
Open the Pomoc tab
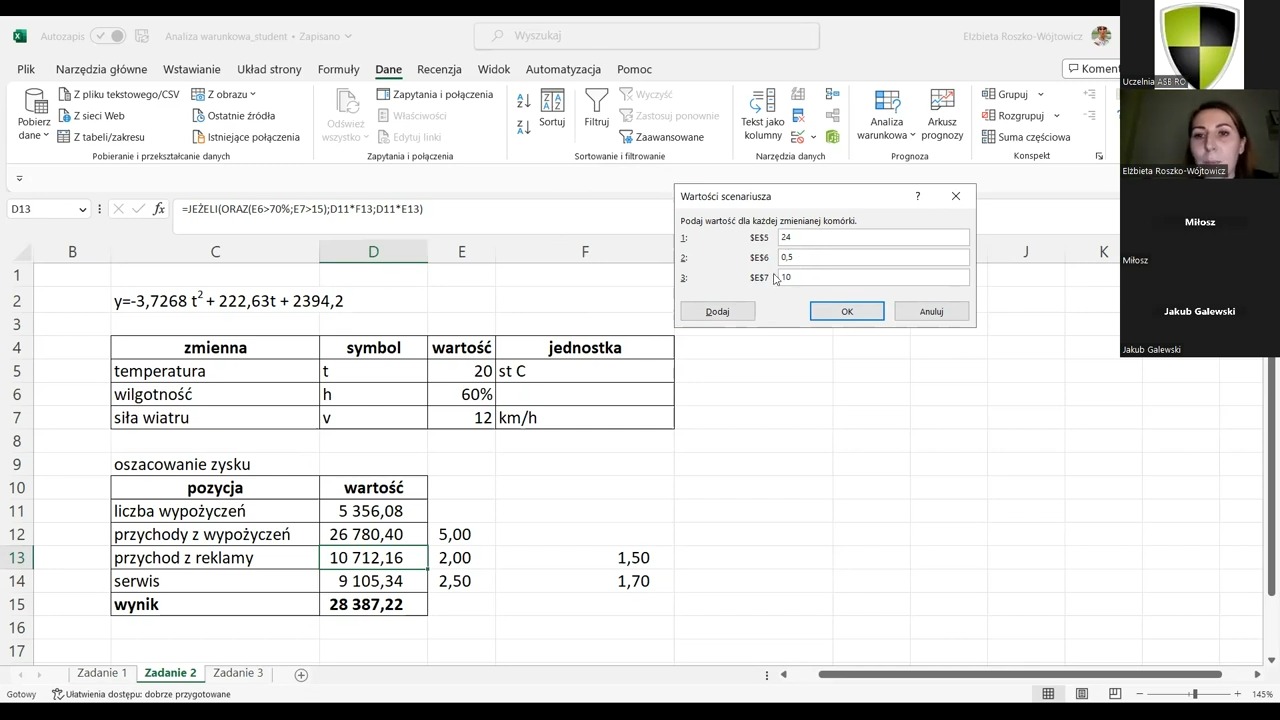point(634,69)
